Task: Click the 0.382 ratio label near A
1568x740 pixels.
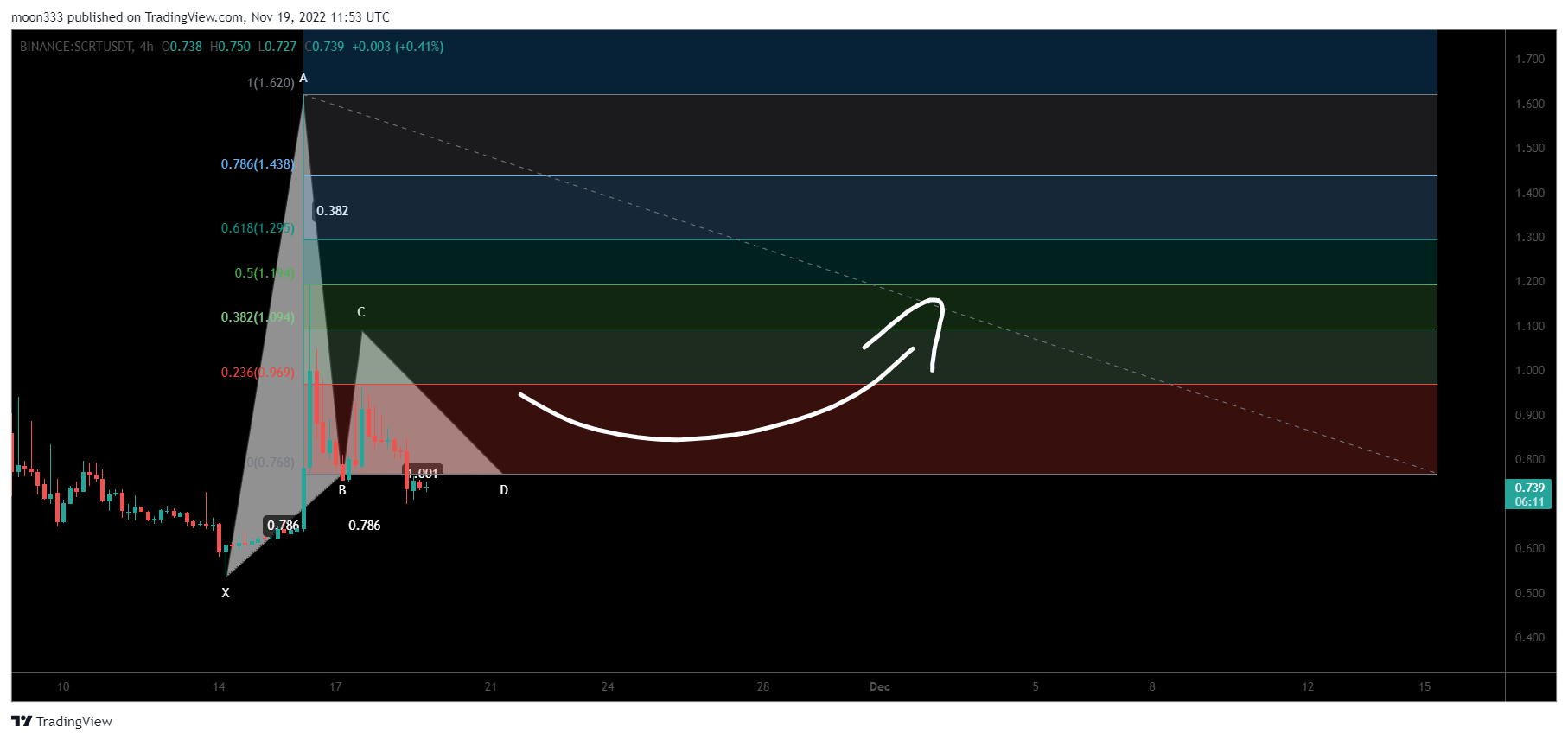Action: coord(332,211)
